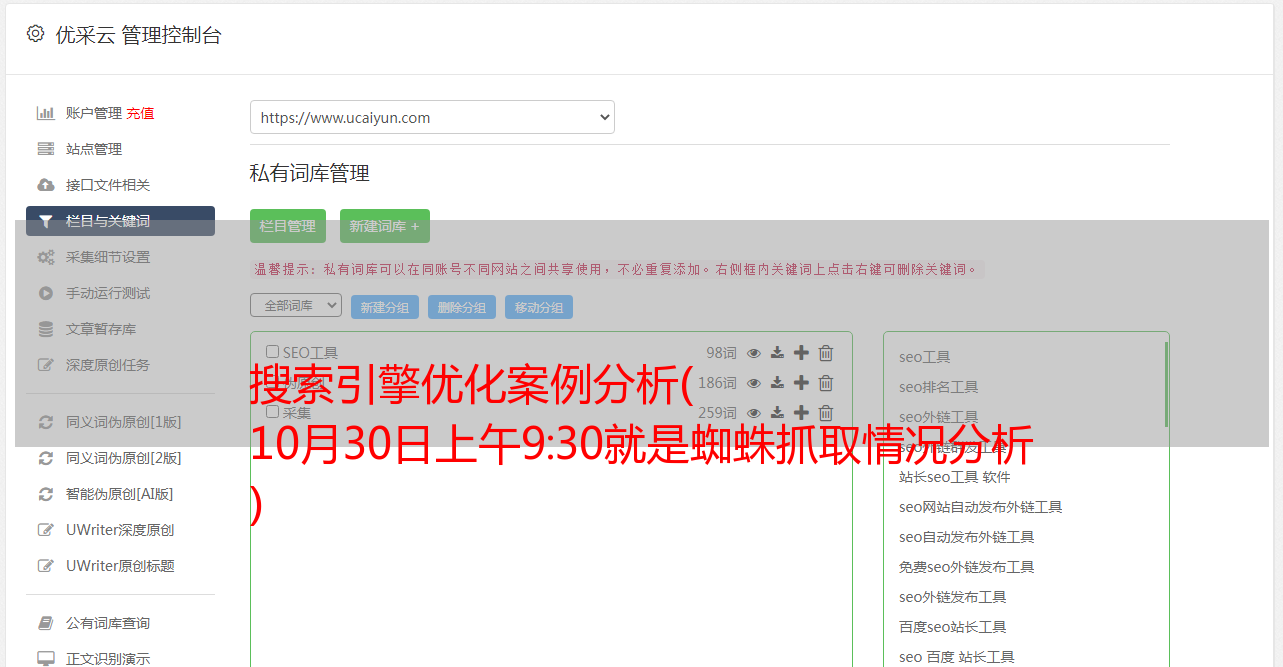Click the play circle icon next to 手动运行测试
The height and width of the screenshot is (667, 1283).
46,293
